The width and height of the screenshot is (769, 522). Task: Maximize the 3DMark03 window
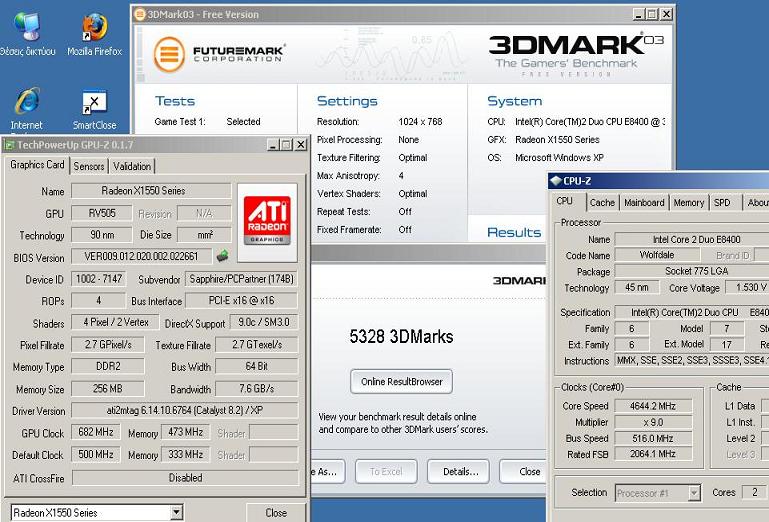point(651,14)
